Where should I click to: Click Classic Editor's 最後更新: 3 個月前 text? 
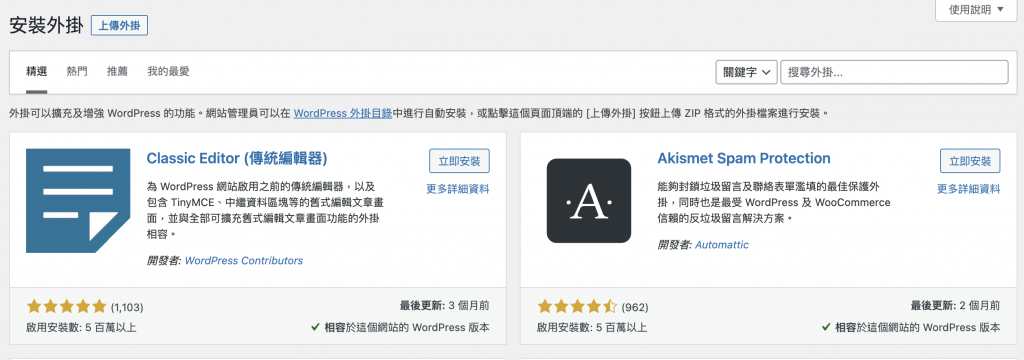tap(445, 305)
